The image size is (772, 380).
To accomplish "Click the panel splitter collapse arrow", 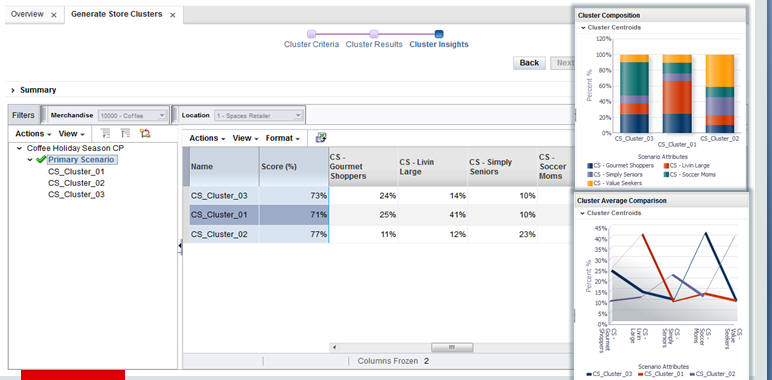I will (x=180, y=245).
